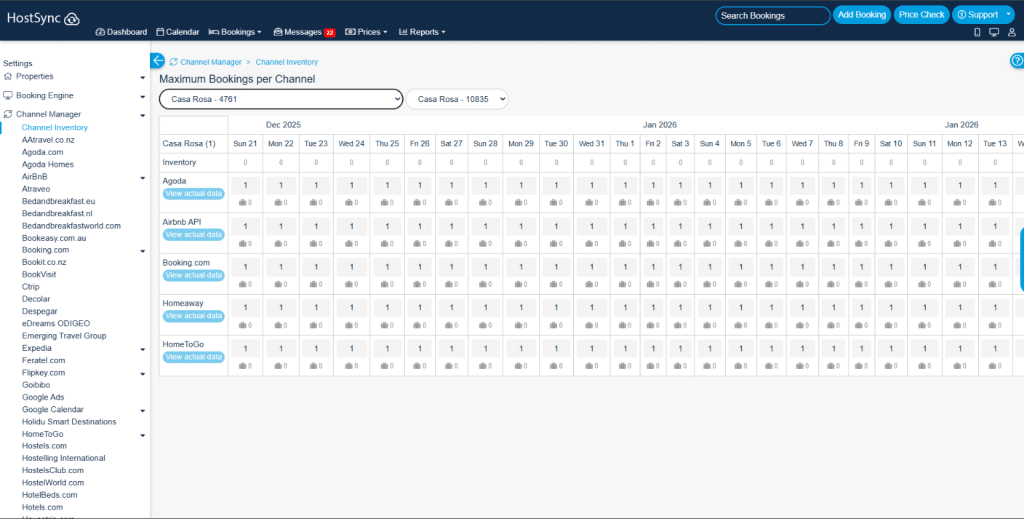Click the Add Booking button
Image resolution: width=1024 pixels, height=519 pixels.
click(x=861, y=15)
